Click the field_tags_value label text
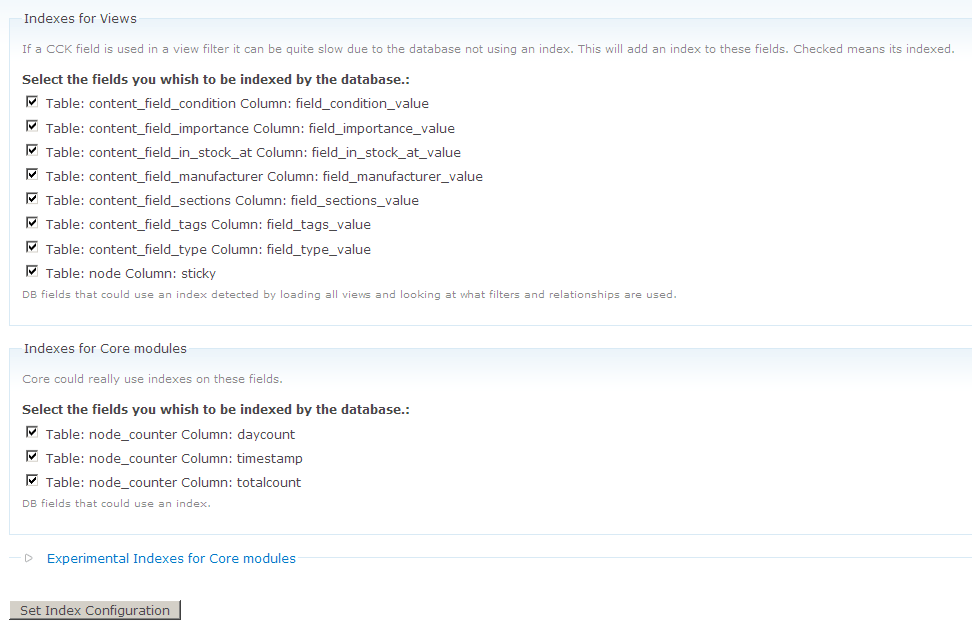This screenshot has width=972, height=633. coord(319,225)
